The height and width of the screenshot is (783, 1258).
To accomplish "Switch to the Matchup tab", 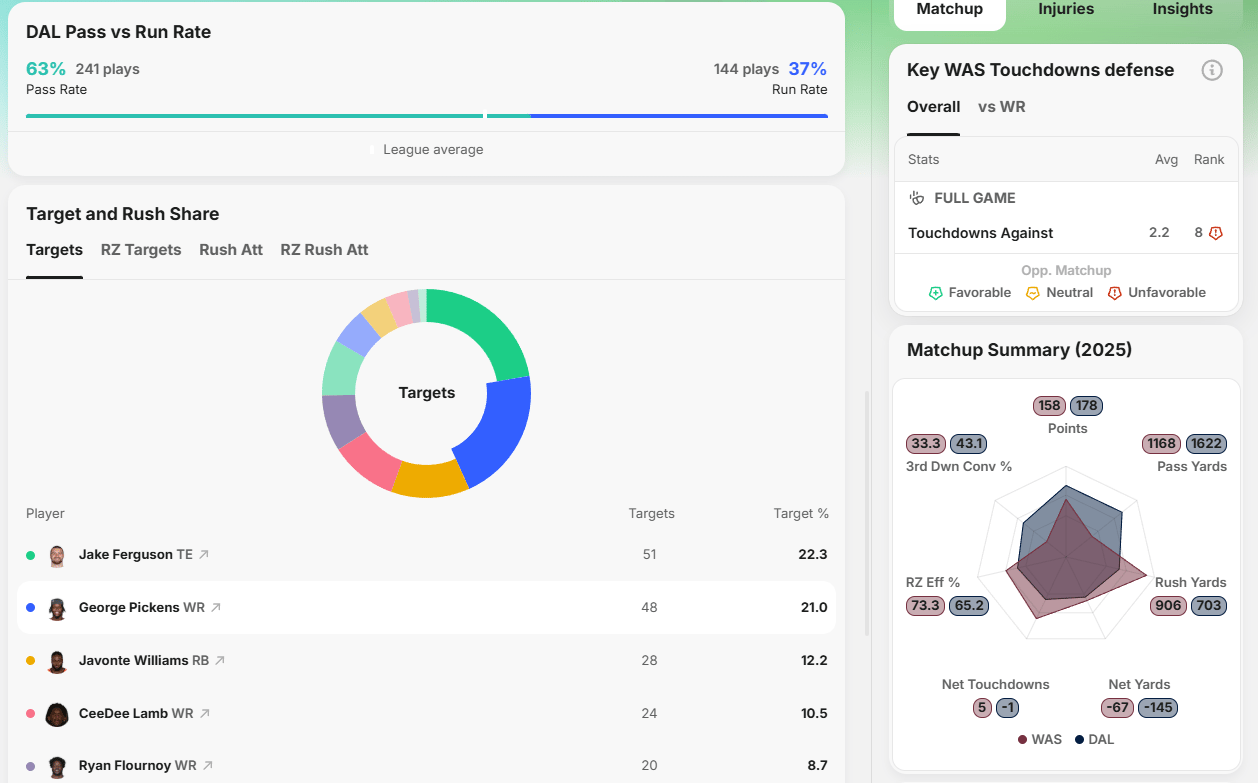I will tap(949, 10).
